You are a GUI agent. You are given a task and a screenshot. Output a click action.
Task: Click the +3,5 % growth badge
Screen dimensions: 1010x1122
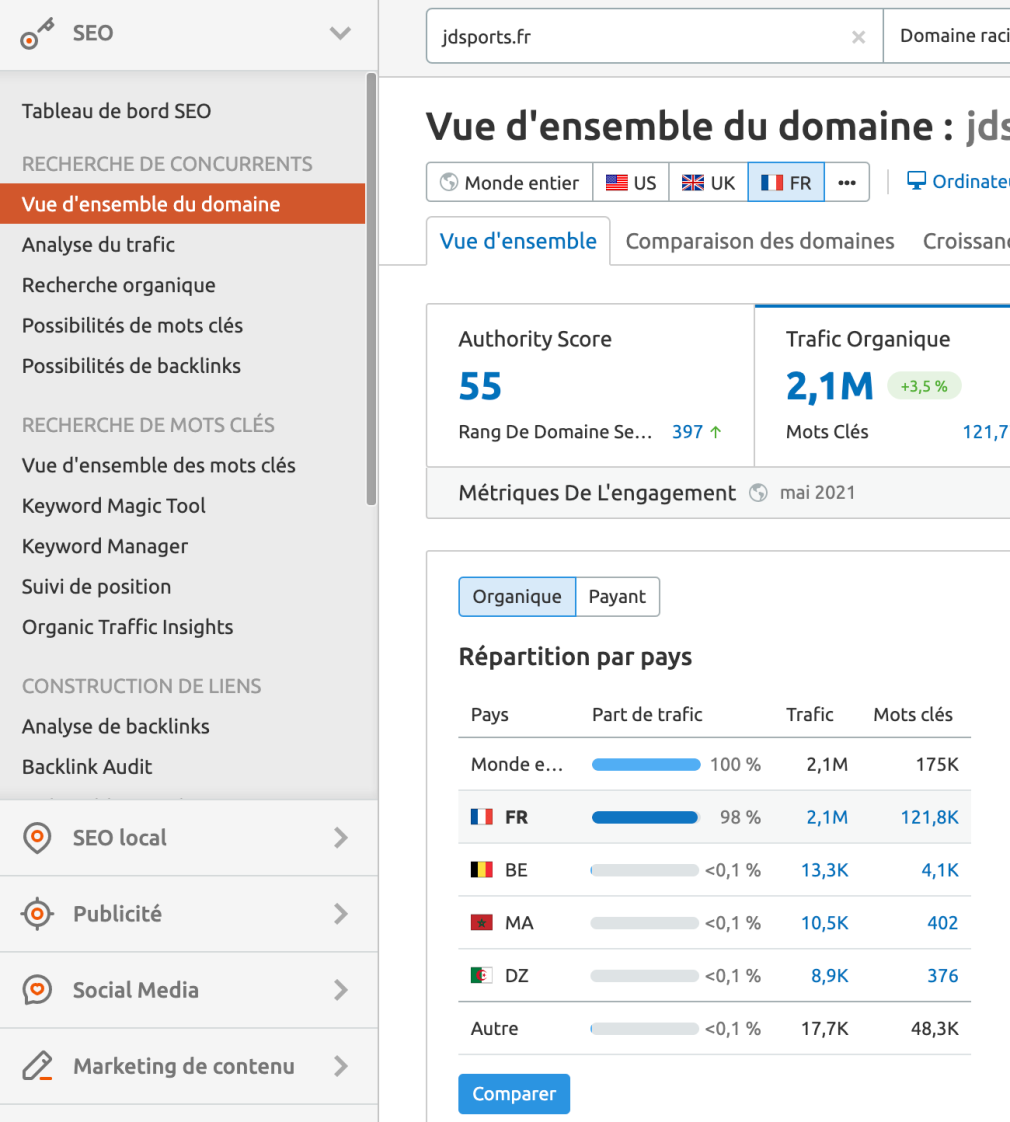[924, 386]
